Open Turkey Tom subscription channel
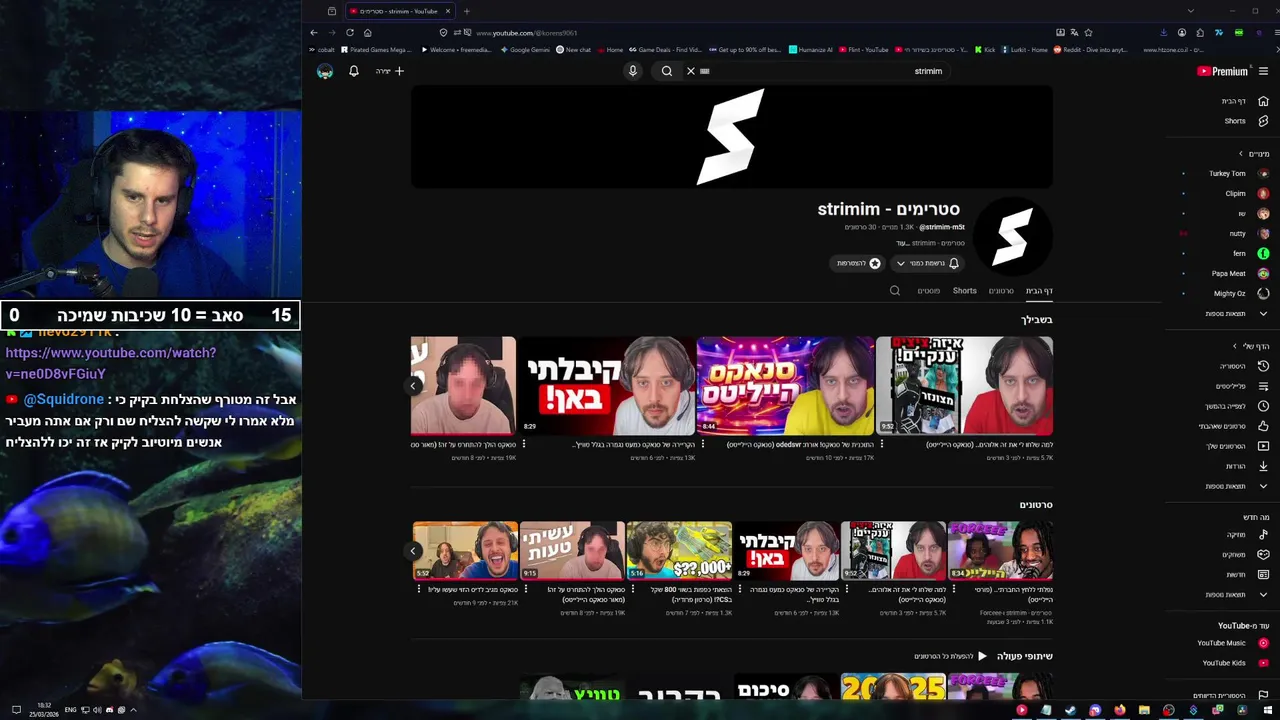1280x720 pixels. 1237,173
